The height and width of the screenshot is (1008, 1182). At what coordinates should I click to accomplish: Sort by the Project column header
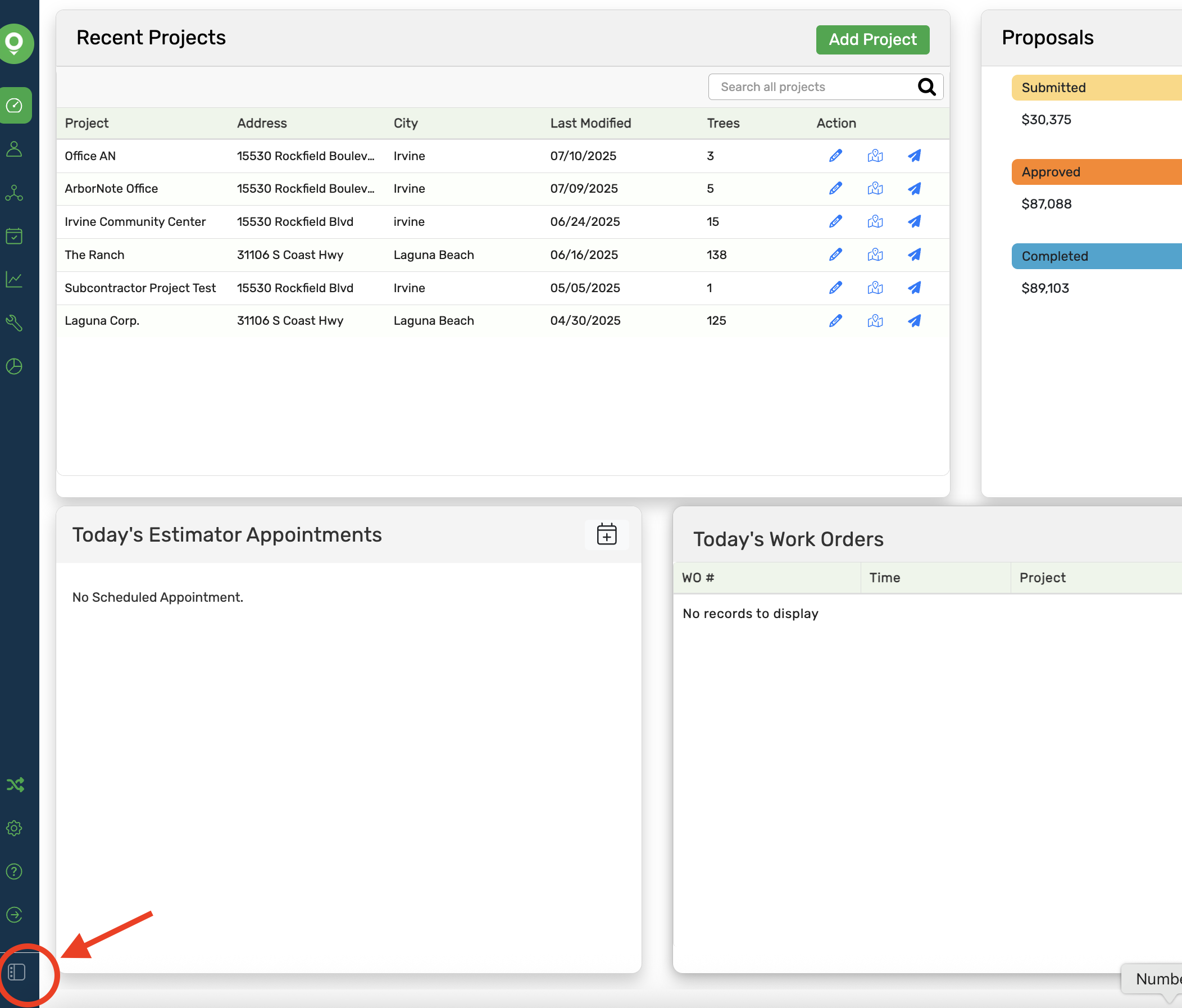click(x=86, y=123)
